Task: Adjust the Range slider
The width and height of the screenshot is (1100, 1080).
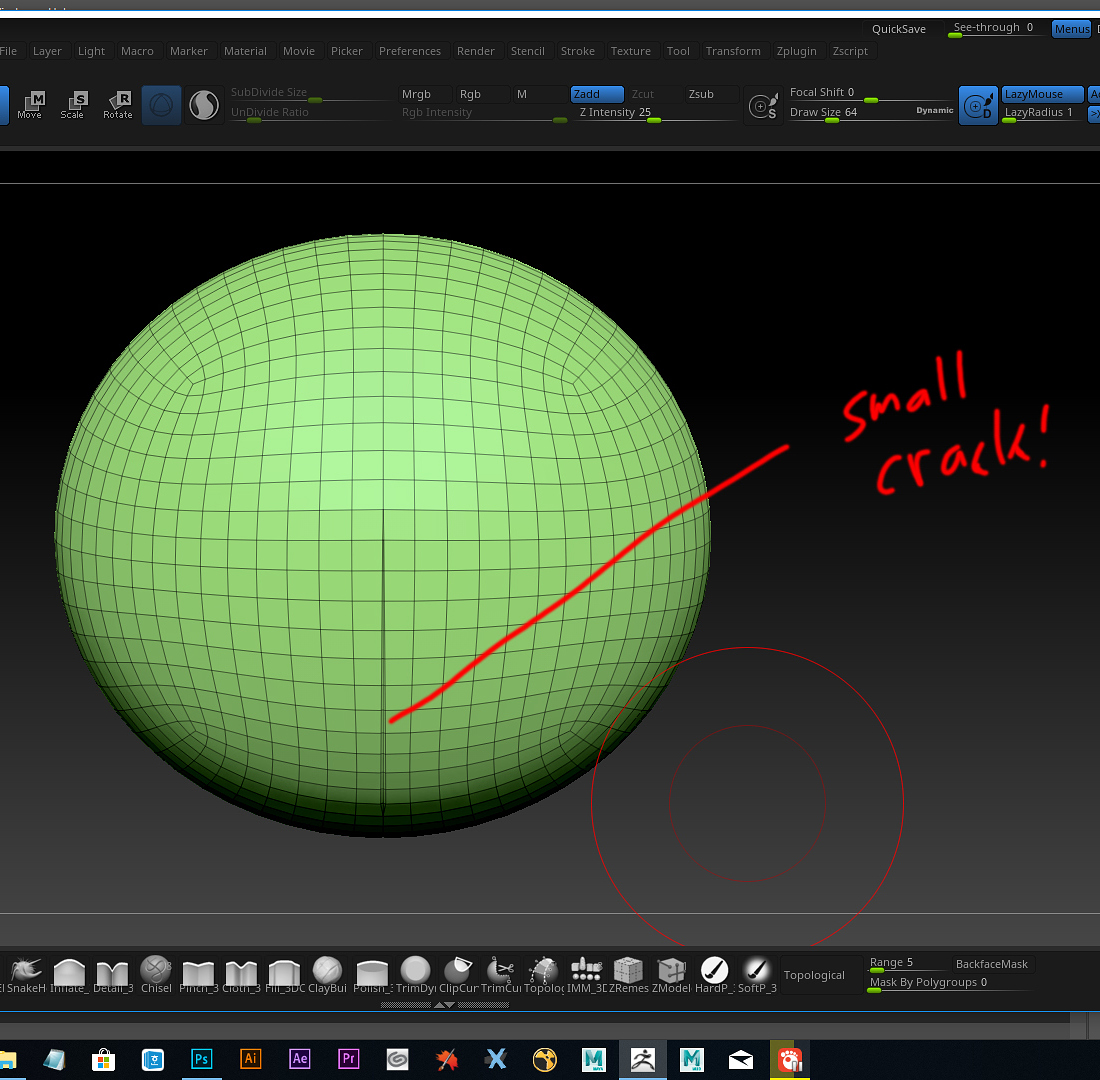Action: point(907,964)
